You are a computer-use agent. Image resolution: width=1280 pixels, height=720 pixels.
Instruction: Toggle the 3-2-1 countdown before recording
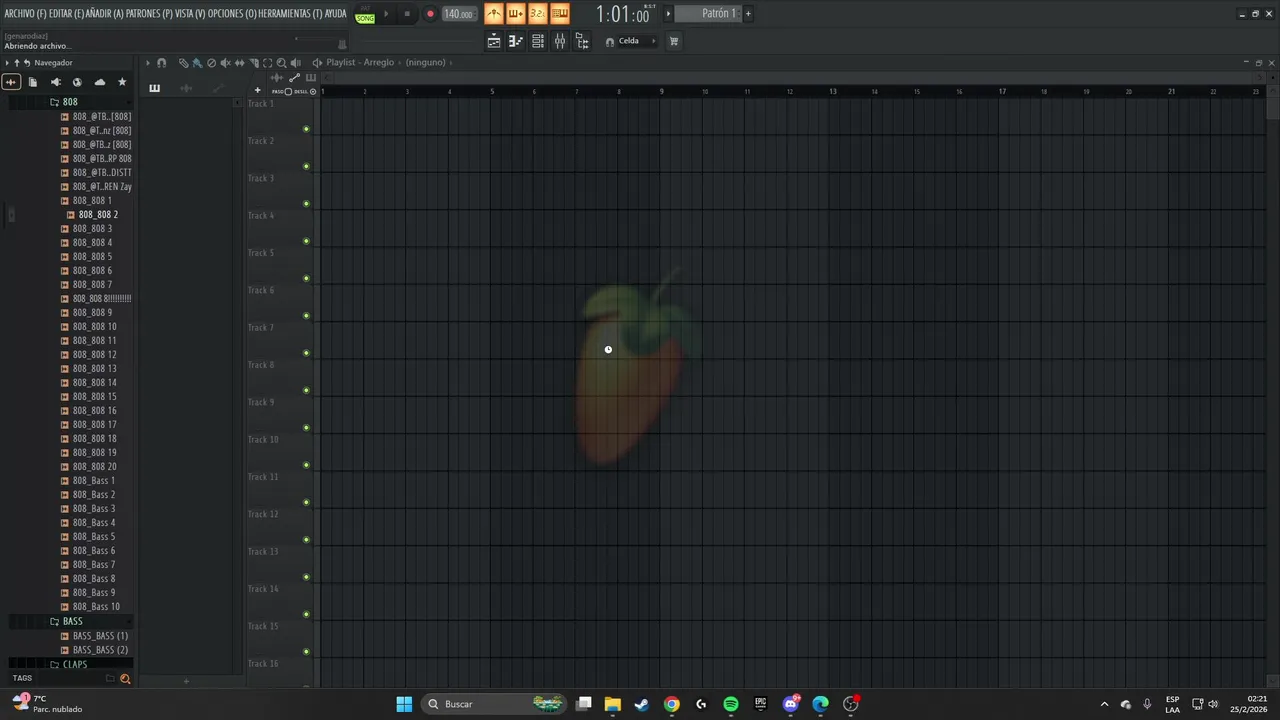pyautogui.click(x=538, y=13)
